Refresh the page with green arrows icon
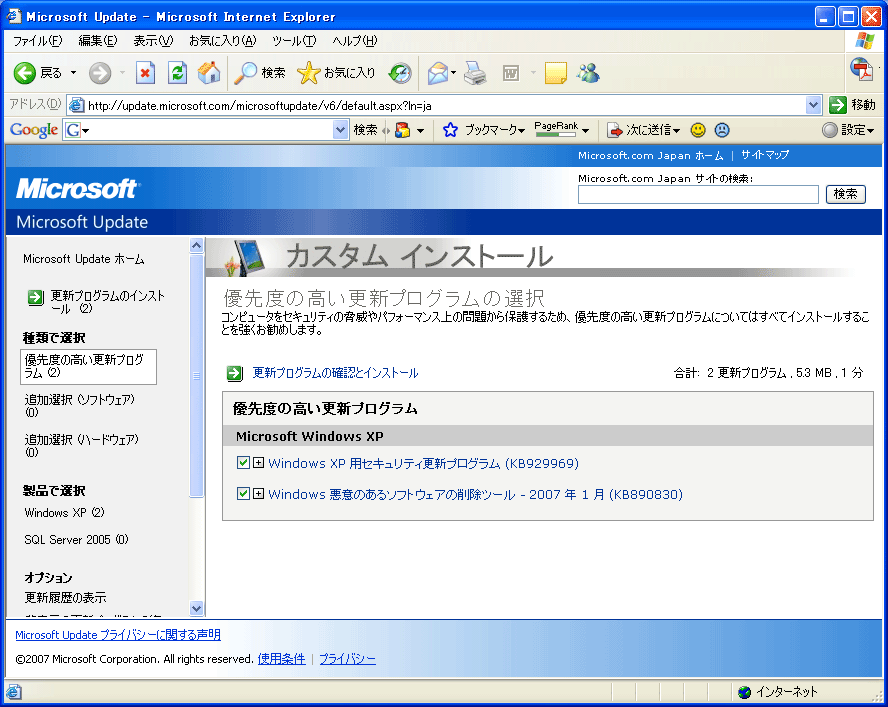 click(177, 73)
